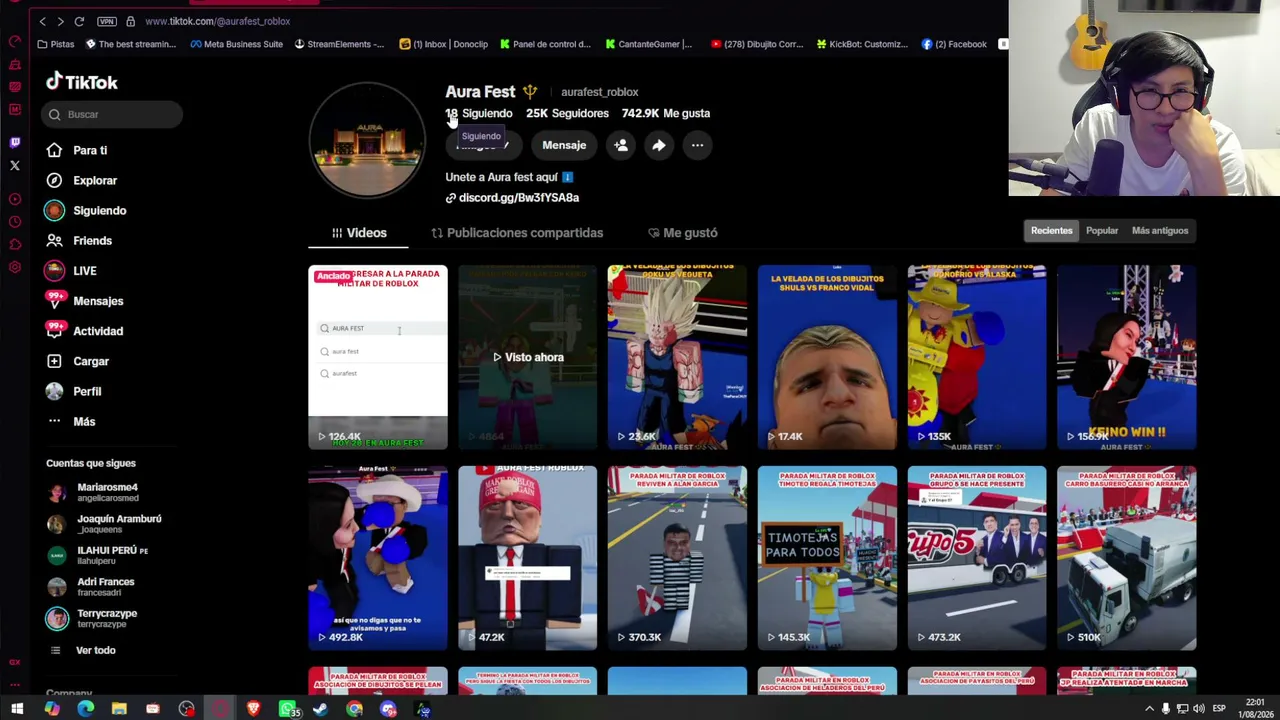This screenshot has width=1280, height=720.
Task: Open the Windows Start menu
Action: pos(17,709)
